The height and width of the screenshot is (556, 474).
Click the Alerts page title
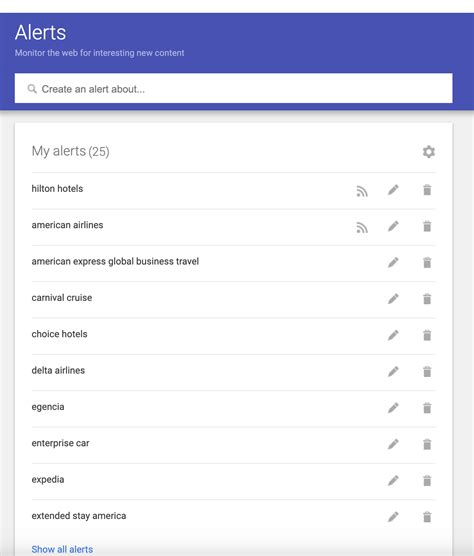pyautogui.click(x=40, y=33)
